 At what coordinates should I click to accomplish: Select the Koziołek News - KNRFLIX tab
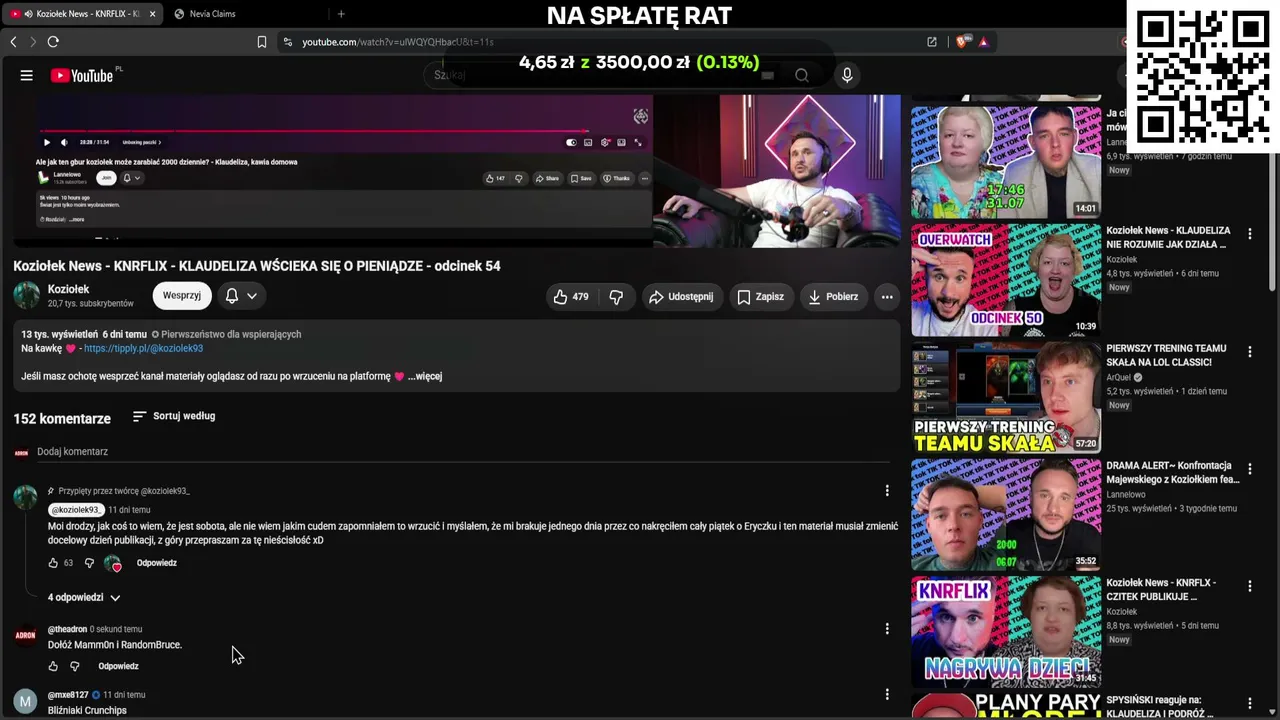pyautogui.click(x=82, y=14)
